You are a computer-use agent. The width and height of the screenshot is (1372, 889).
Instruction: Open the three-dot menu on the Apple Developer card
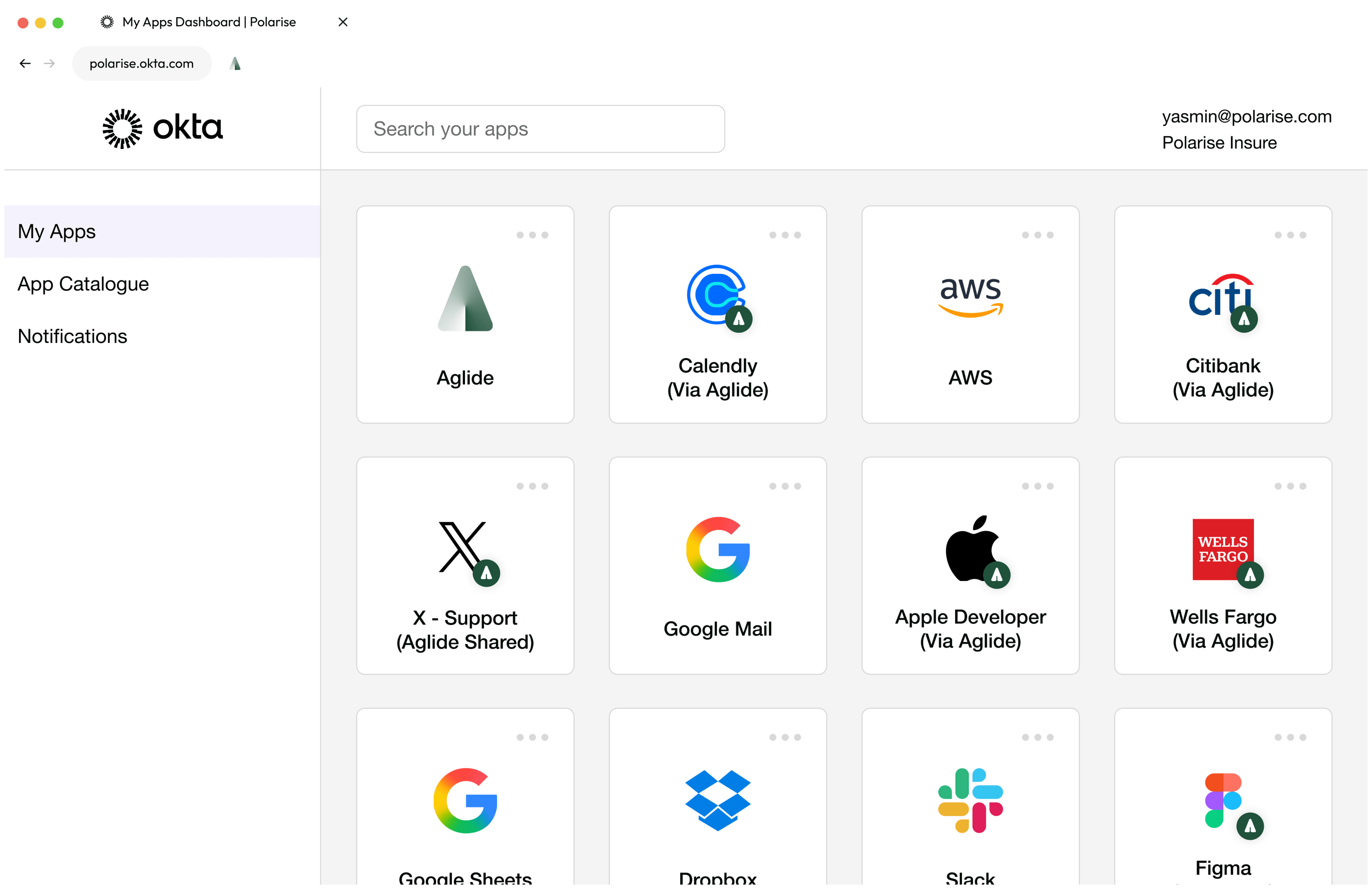coord(1037,486)
